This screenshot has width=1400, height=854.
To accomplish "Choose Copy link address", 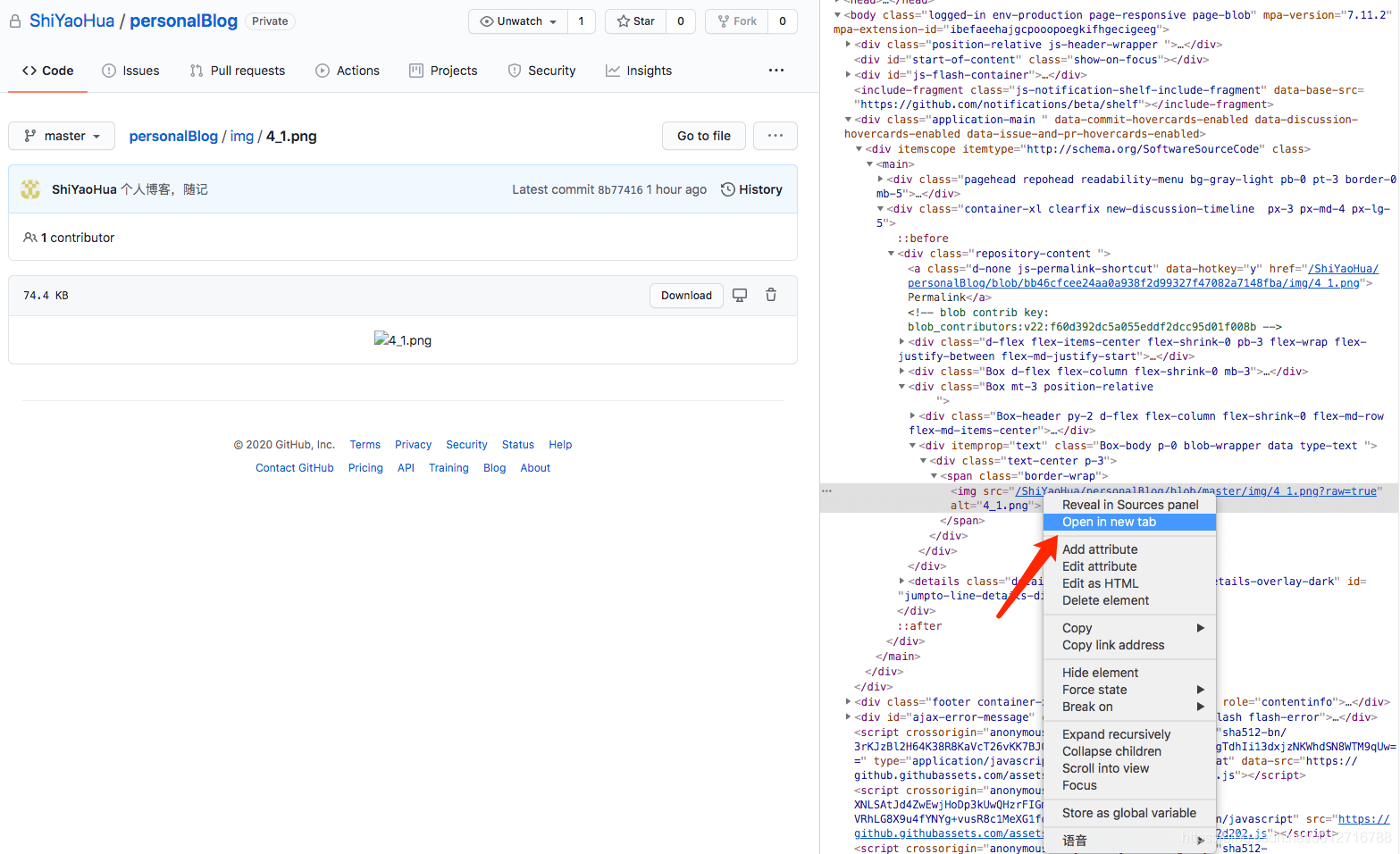I will 1129,645.
